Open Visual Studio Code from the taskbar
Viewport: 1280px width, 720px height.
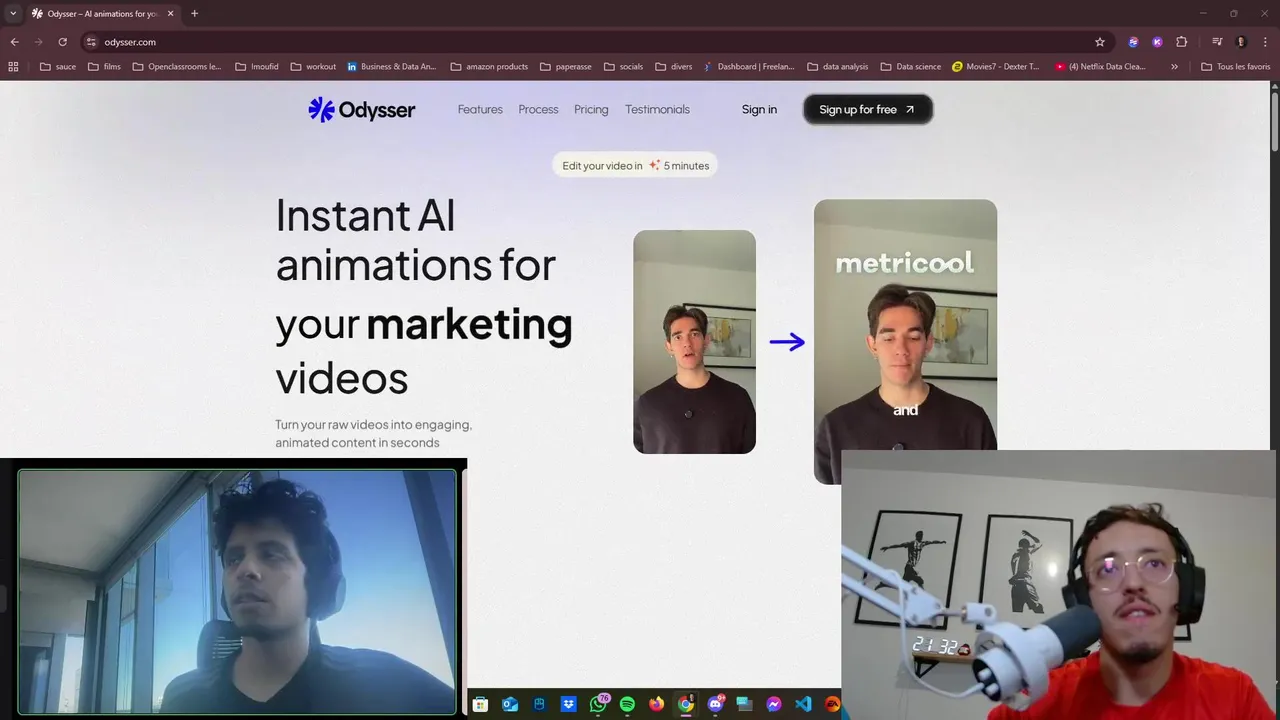[803, 704]
